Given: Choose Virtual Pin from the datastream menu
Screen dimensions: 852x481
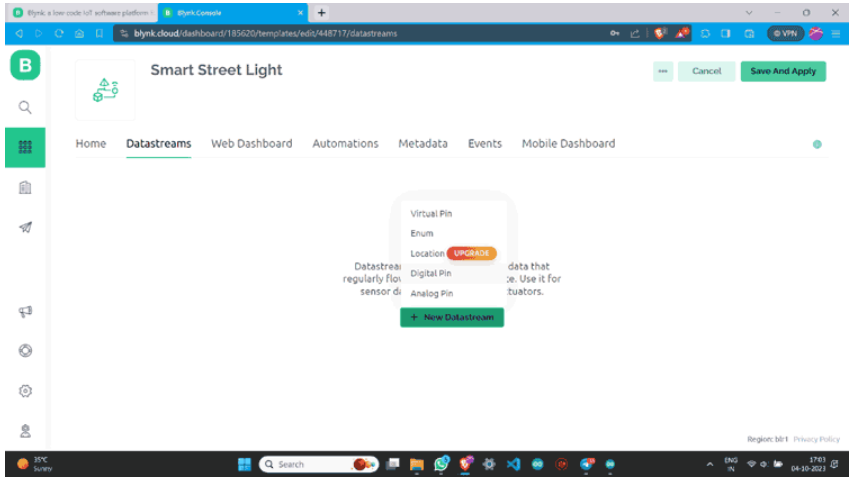Looking at the screenshot, I should 431,214.
